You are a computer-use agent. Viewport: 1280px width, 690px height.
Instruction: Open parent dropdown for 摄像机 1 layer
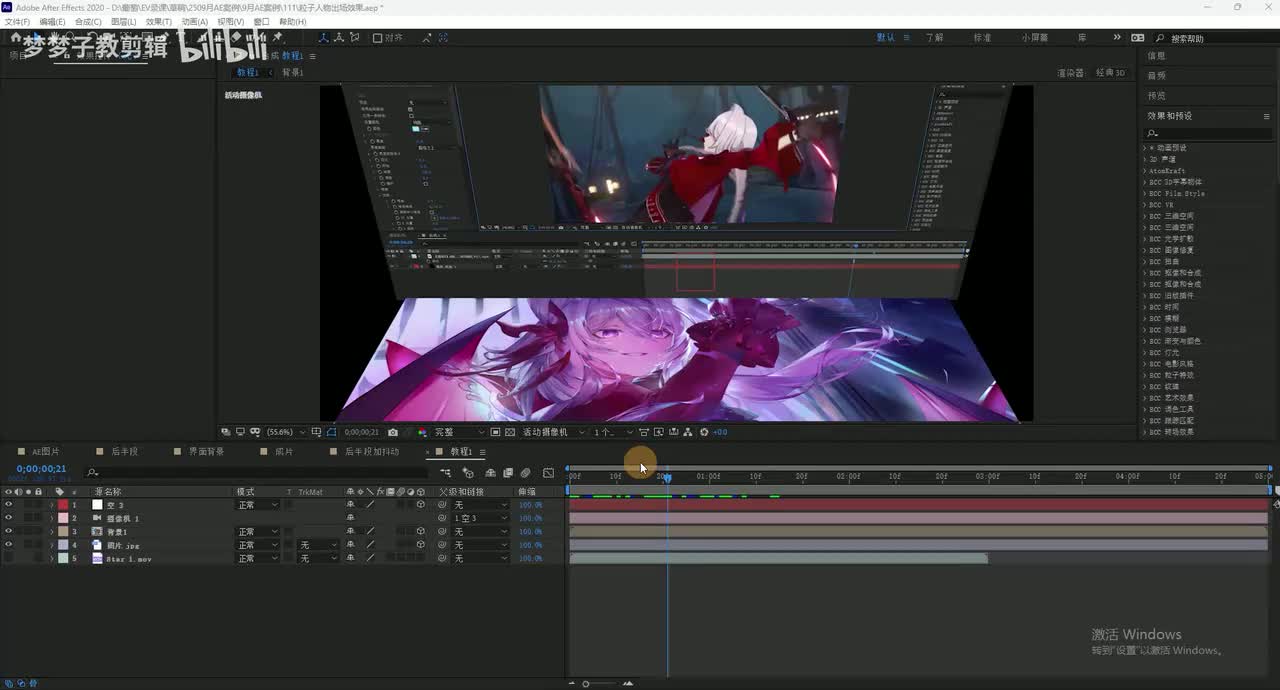(481, 518)
